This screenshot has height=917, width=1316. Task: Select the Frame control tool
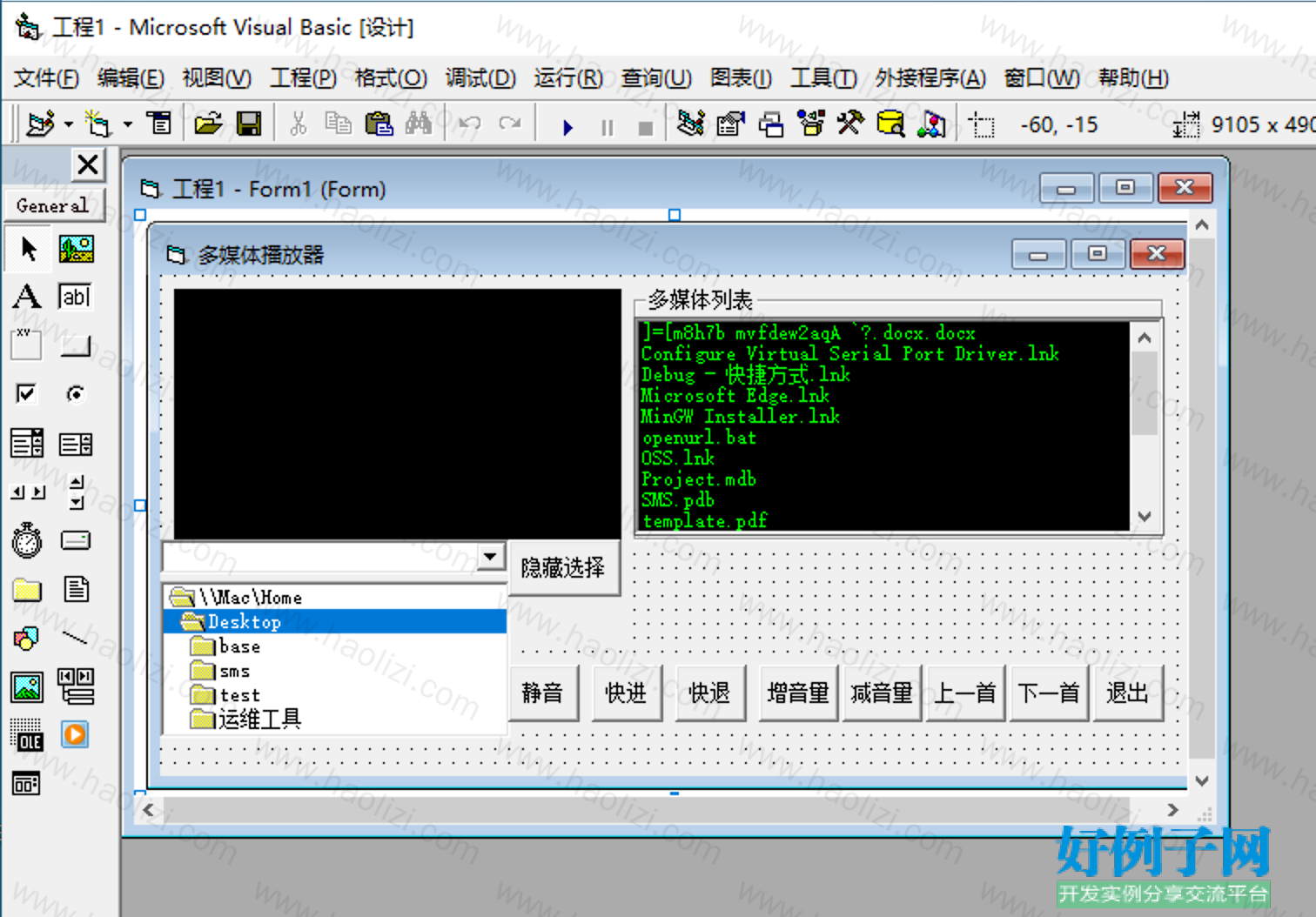(x=28, y=346)
